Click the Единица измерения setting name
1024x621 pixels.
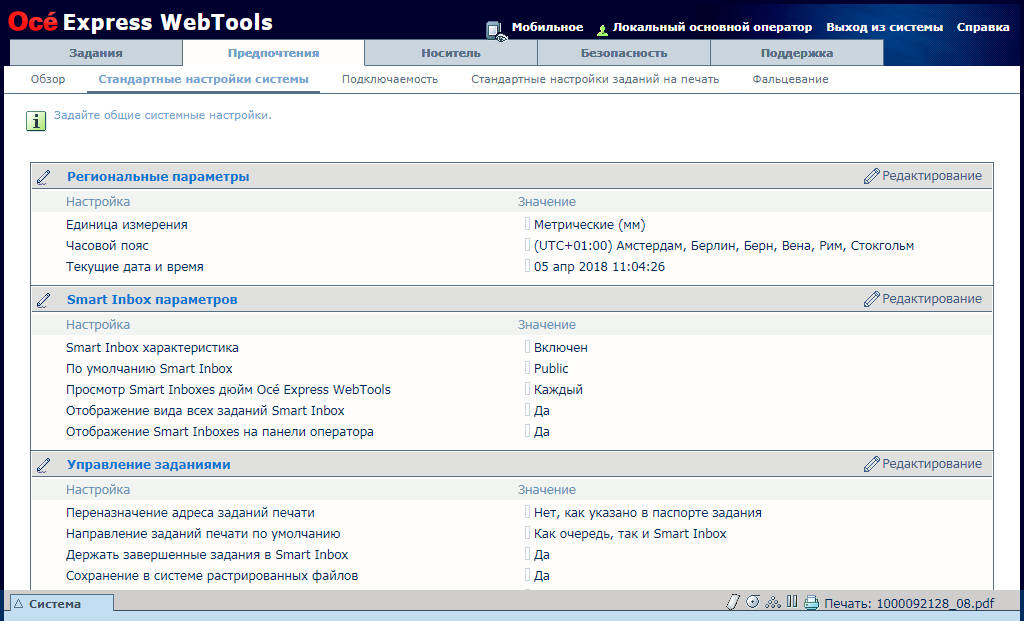[x=127, y=225]
